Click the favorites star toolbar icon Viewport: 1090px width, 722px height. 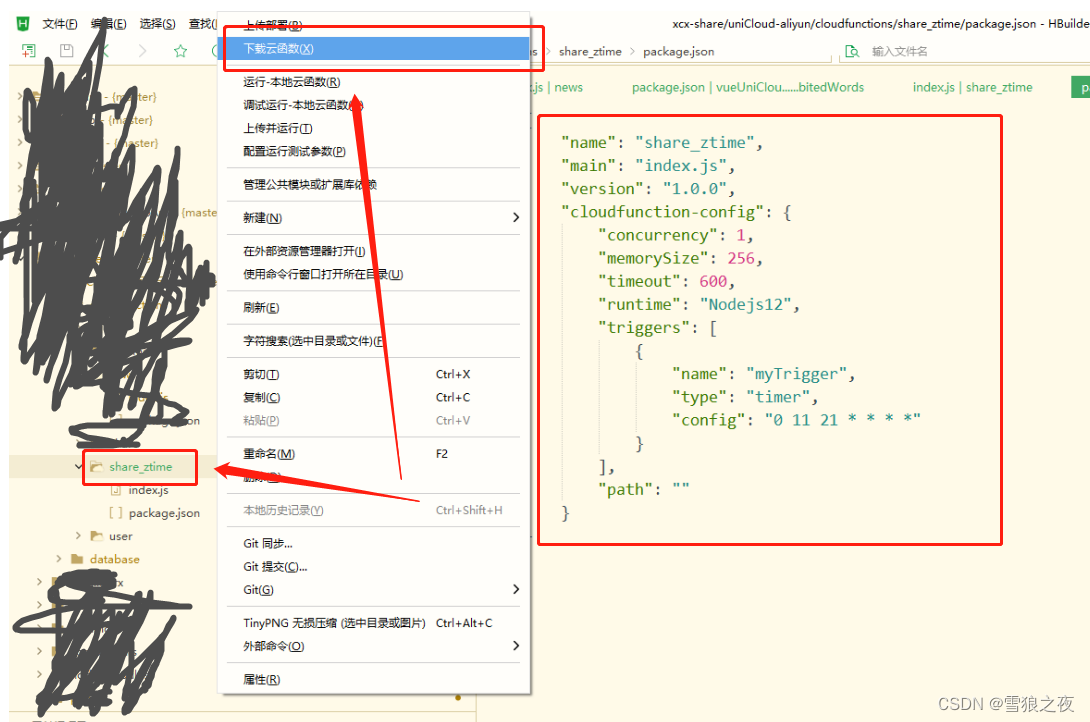[181, 49]
